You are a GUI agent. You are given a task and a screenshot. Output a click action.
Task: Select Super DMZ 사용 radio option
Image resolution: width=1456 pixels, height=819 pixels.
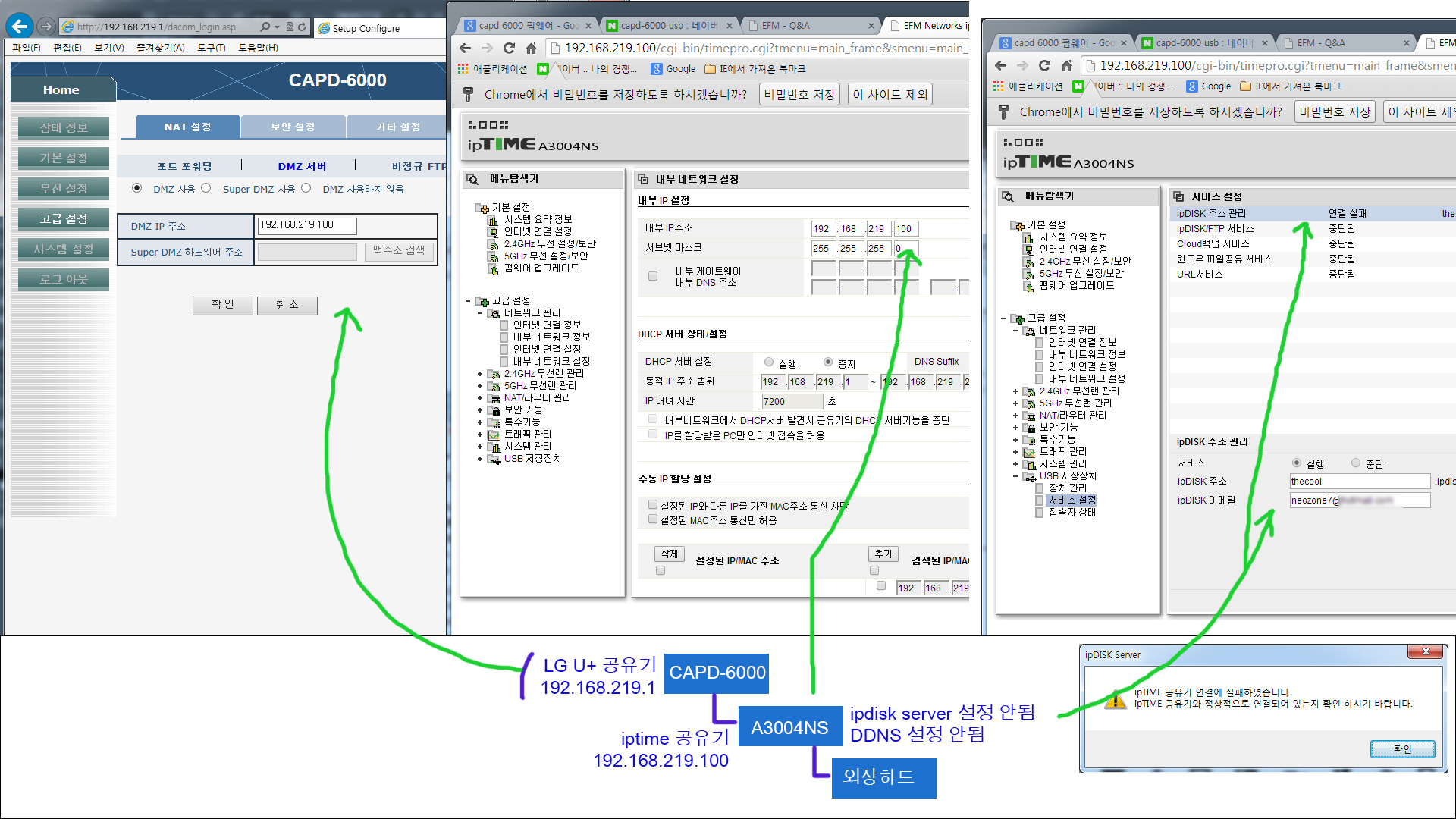[206, 188]
